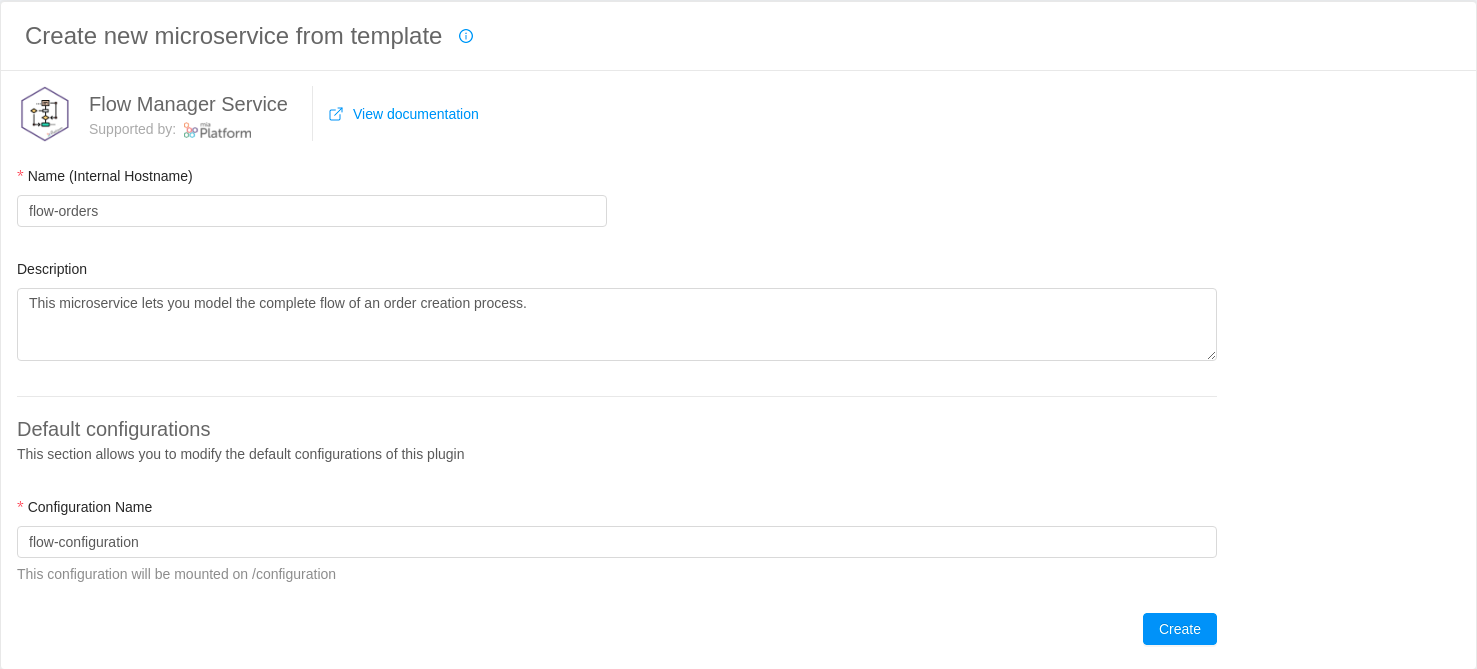
Task: Click the Name (Internal Hostname) label
Action: [x=110, y=176]
